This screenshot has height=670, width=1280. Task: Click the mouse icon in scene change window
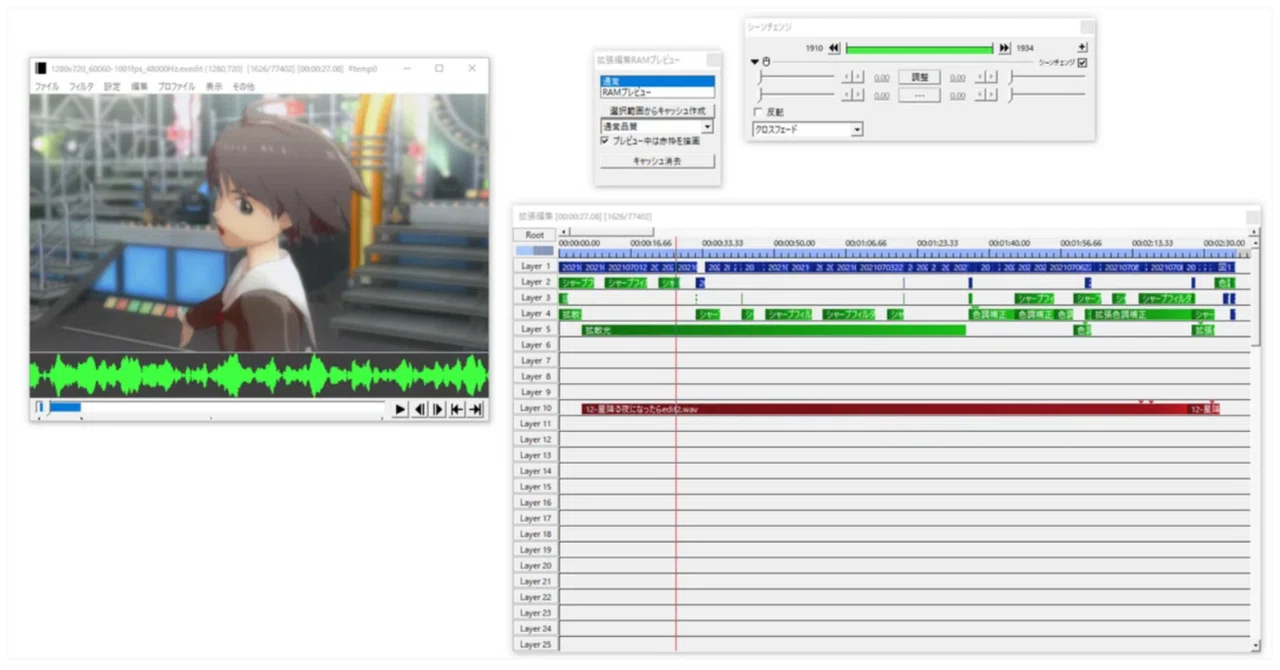(766, 62)
